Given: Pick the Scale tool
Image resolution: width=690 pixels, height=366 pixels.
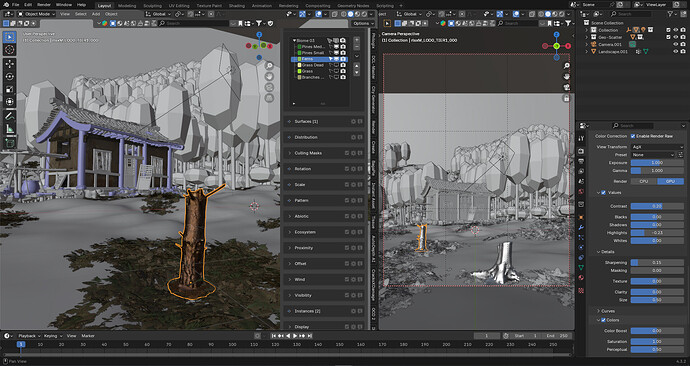Looking at the screenshot, I should (x=10, y=89).
